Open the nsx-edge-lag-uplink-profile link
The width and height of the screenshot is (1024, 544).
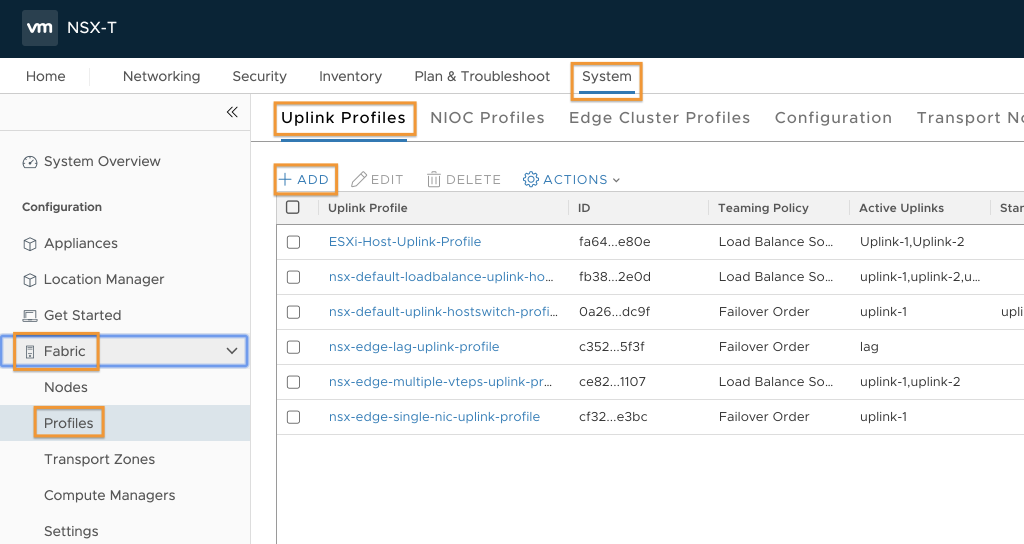[414, 347]
